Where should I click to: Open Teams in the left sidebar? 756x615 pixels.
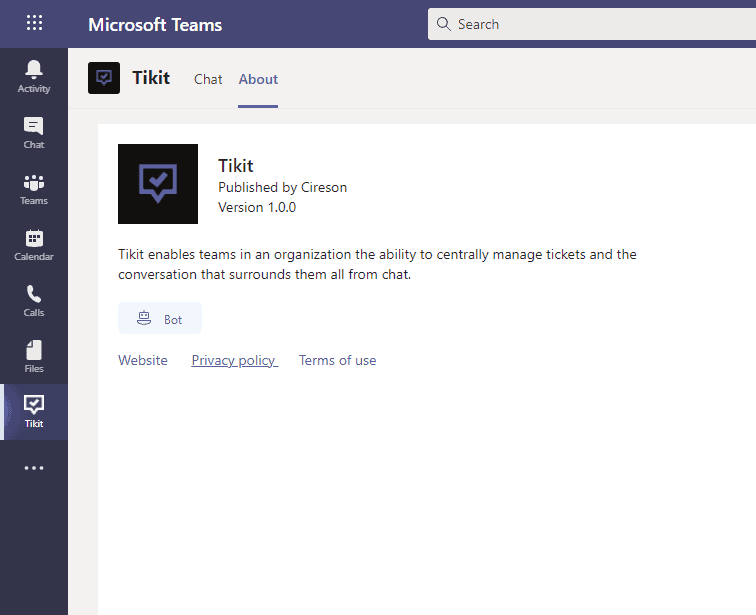coord(34,189)
